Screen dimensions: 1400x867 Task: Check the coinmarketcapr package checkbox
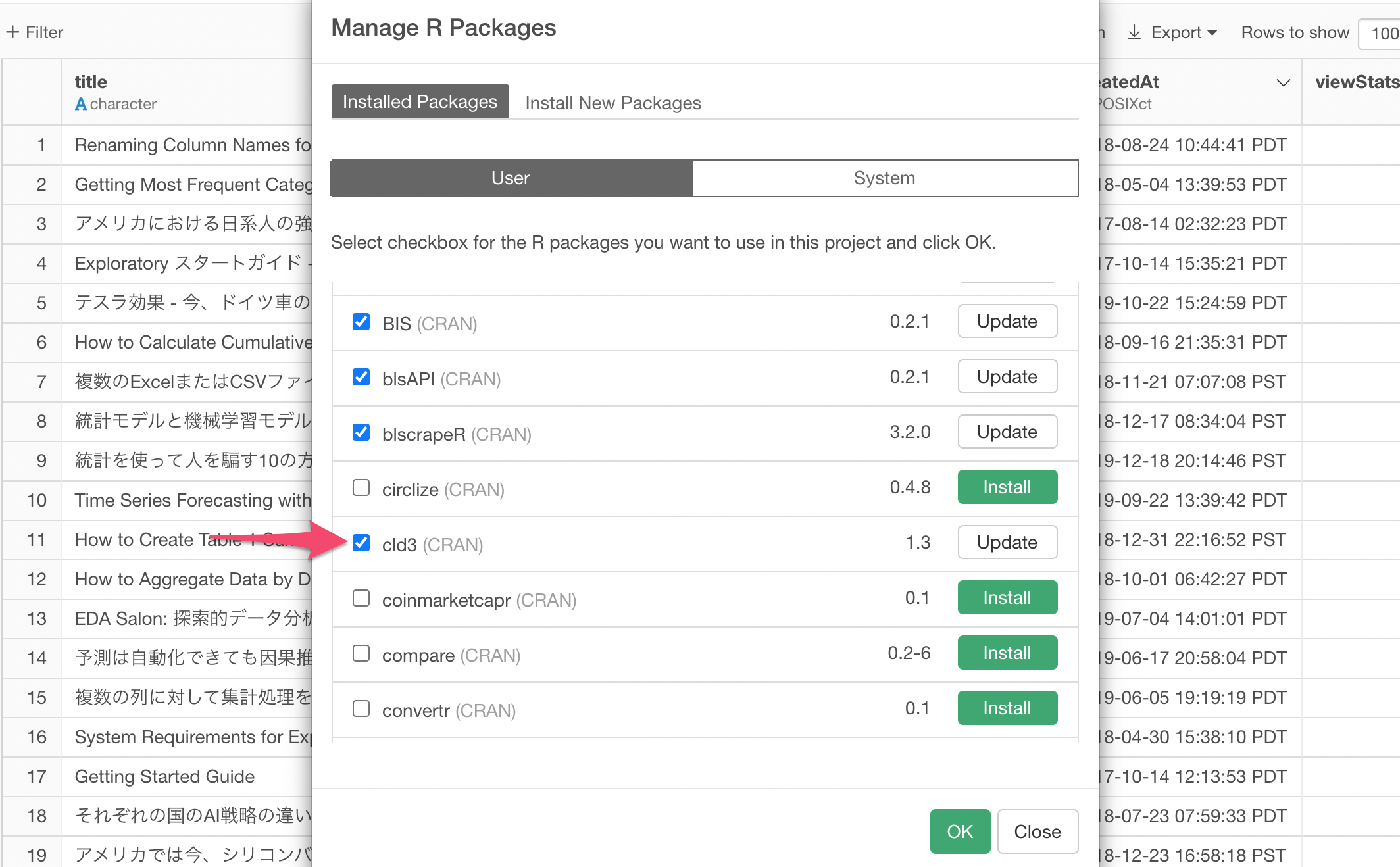(361, 598)
